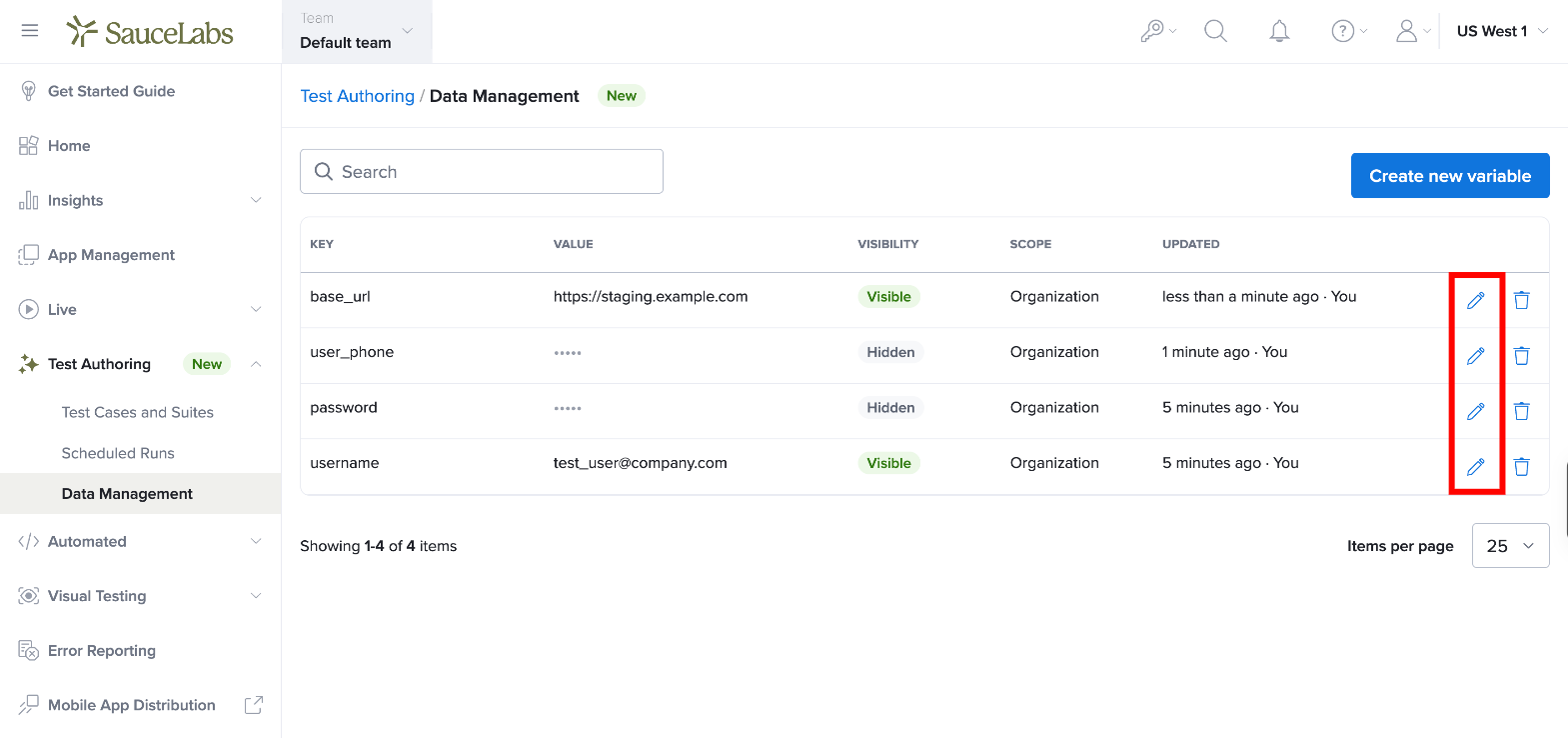This screenshot has width=1568, height=738.
Task: Follow the Test Authoring breadcrumb link
Action: point(357,96)
